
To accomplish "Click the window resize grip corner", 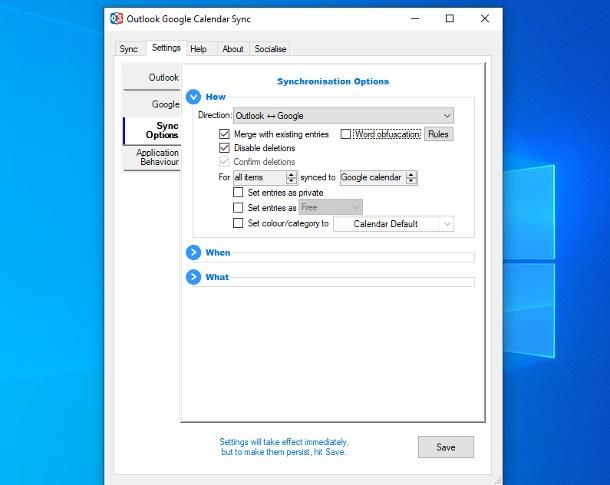I will [x=498, y=481].
